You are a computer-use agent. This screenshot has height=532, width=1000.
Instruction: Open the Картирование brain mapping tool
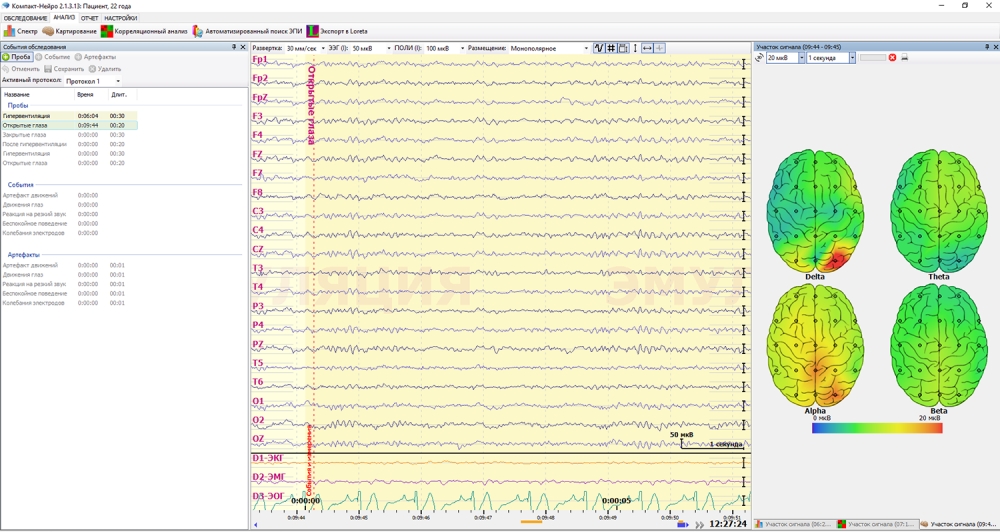70,31
